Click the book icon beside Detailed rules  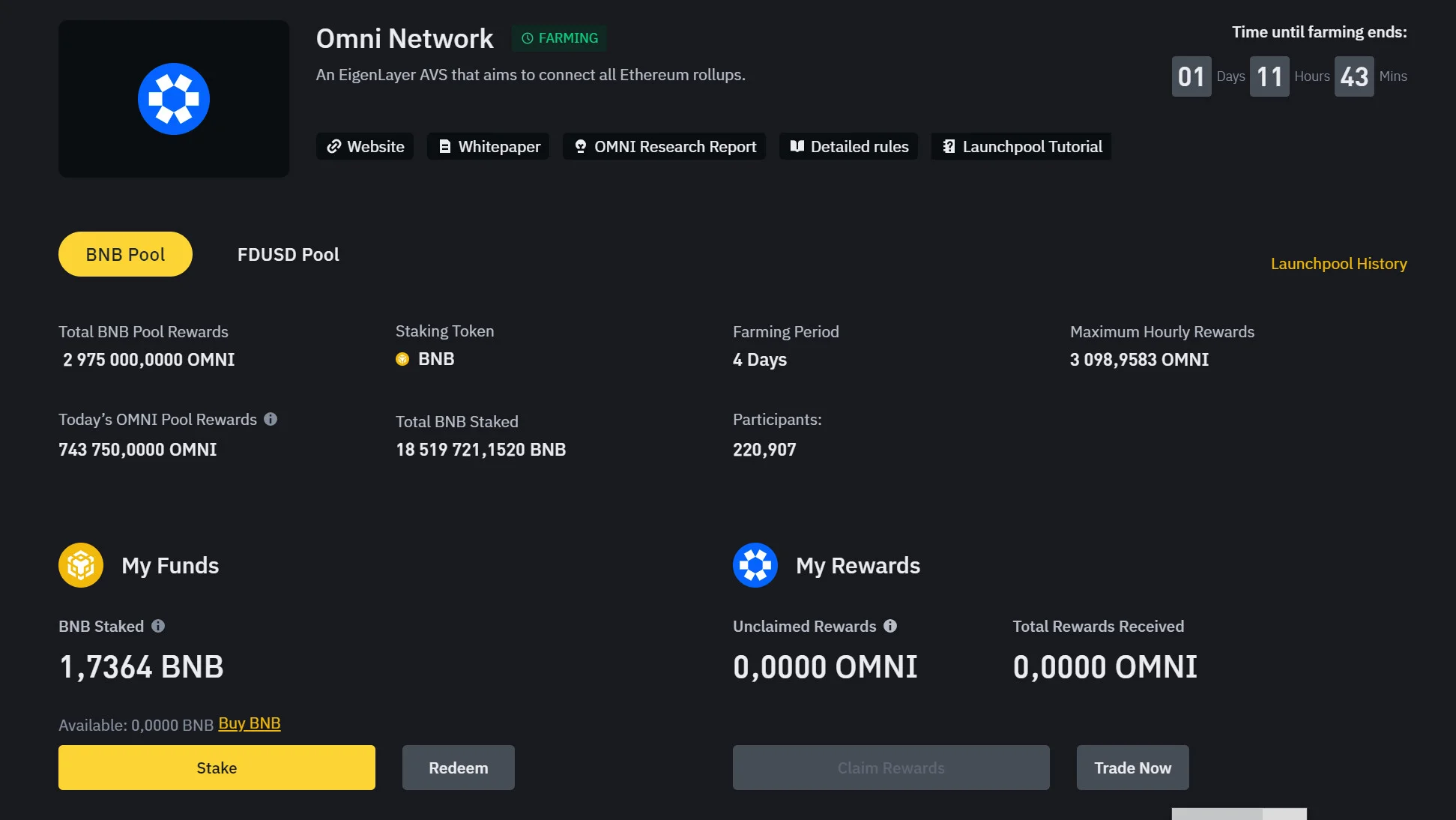click(797, 146)
